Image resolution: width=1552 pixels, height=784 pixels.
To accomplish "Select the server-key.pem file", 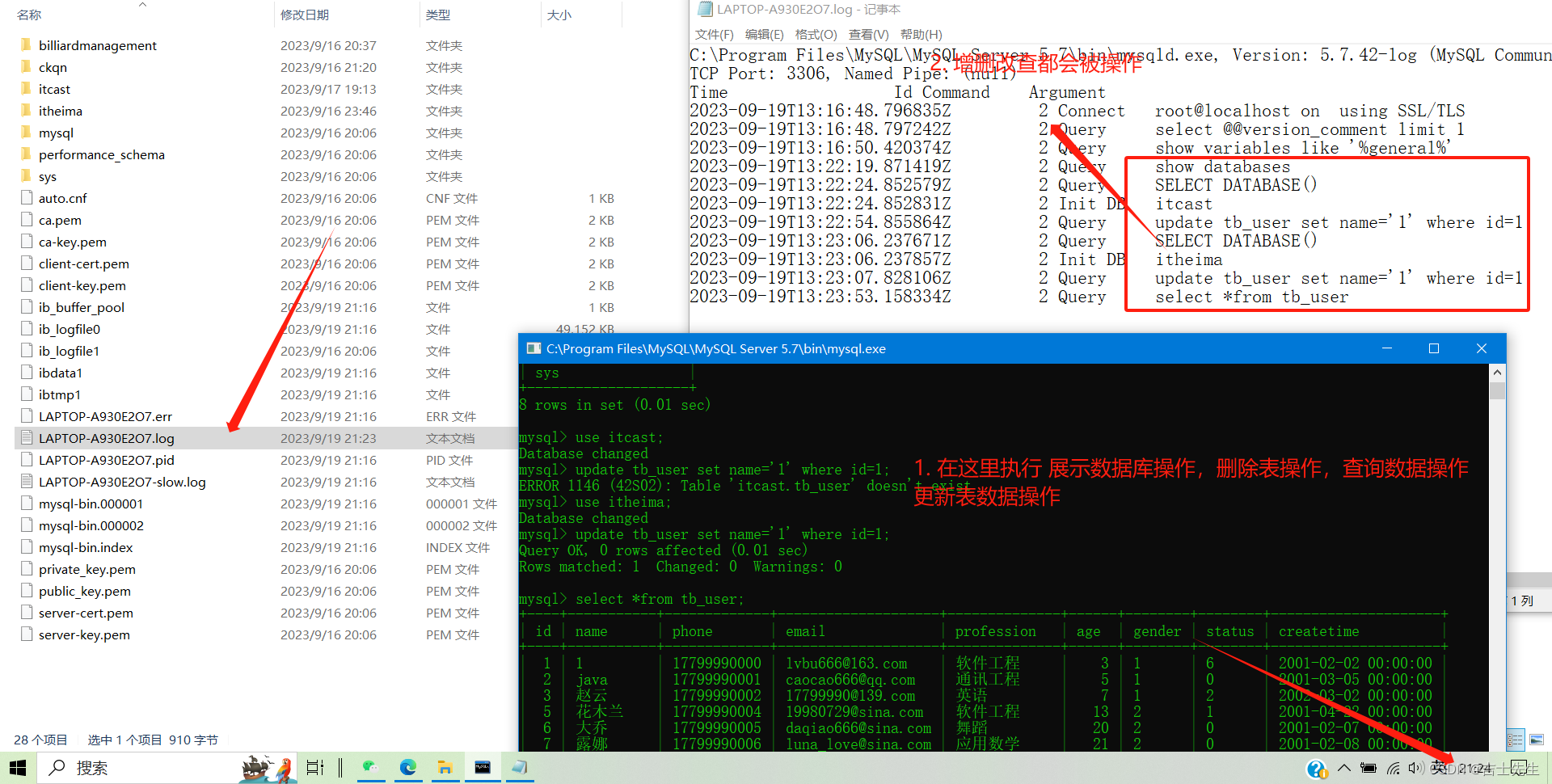I will tap(84, 634).
